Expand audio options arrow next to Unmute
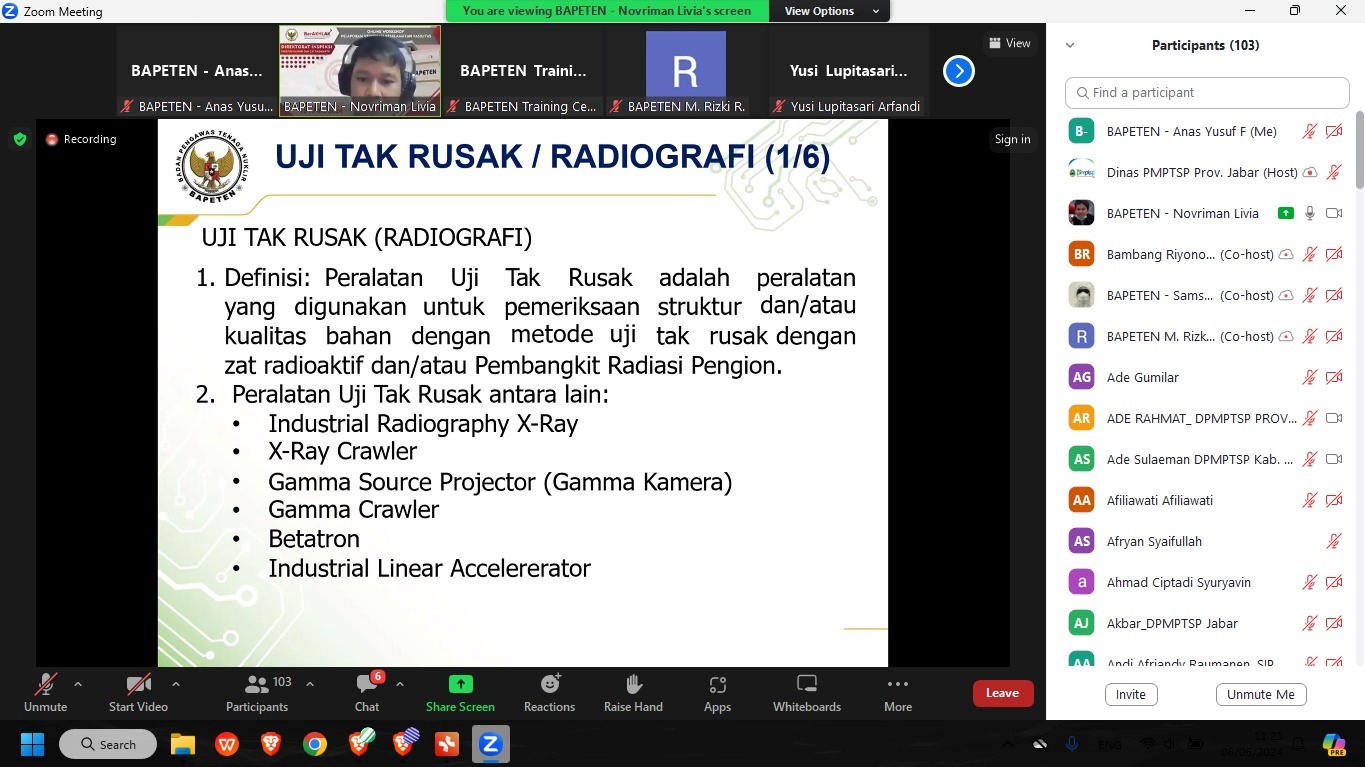This screenshot has height=767, width=1365. [x=78, y=684]
